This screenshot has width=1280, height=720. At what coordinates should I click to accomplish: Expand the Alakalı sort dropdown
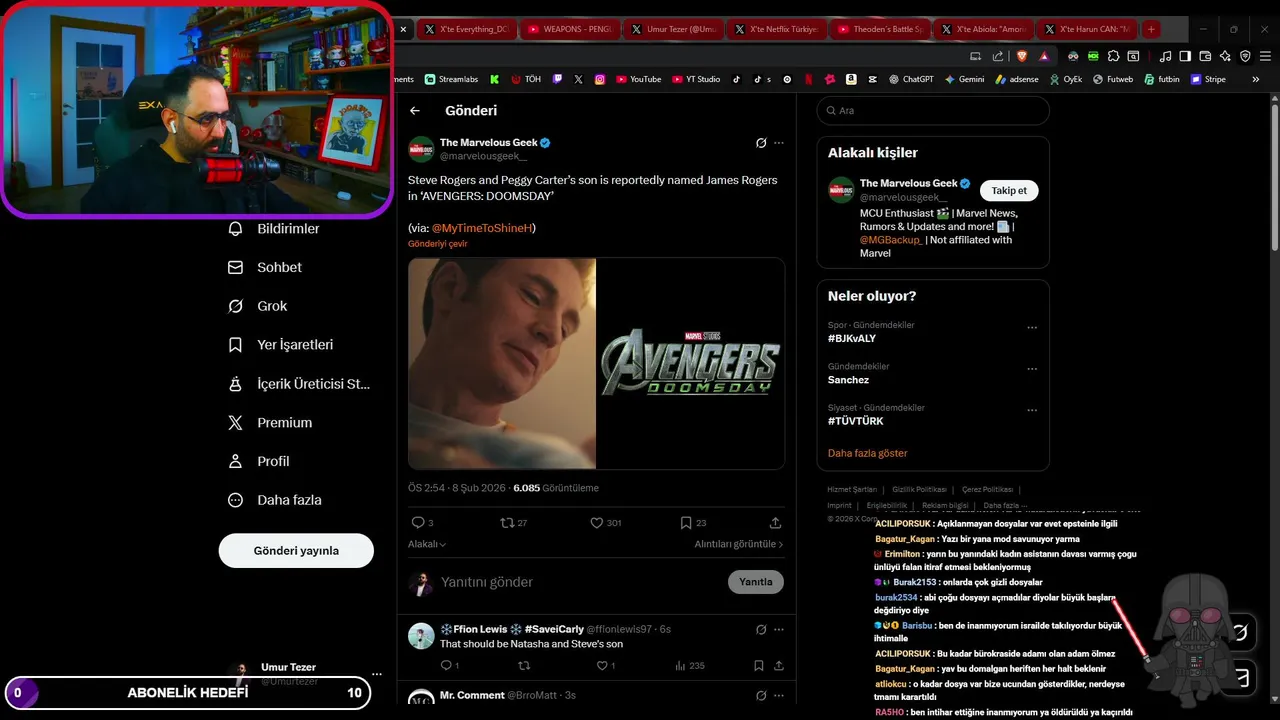[427, 544]
